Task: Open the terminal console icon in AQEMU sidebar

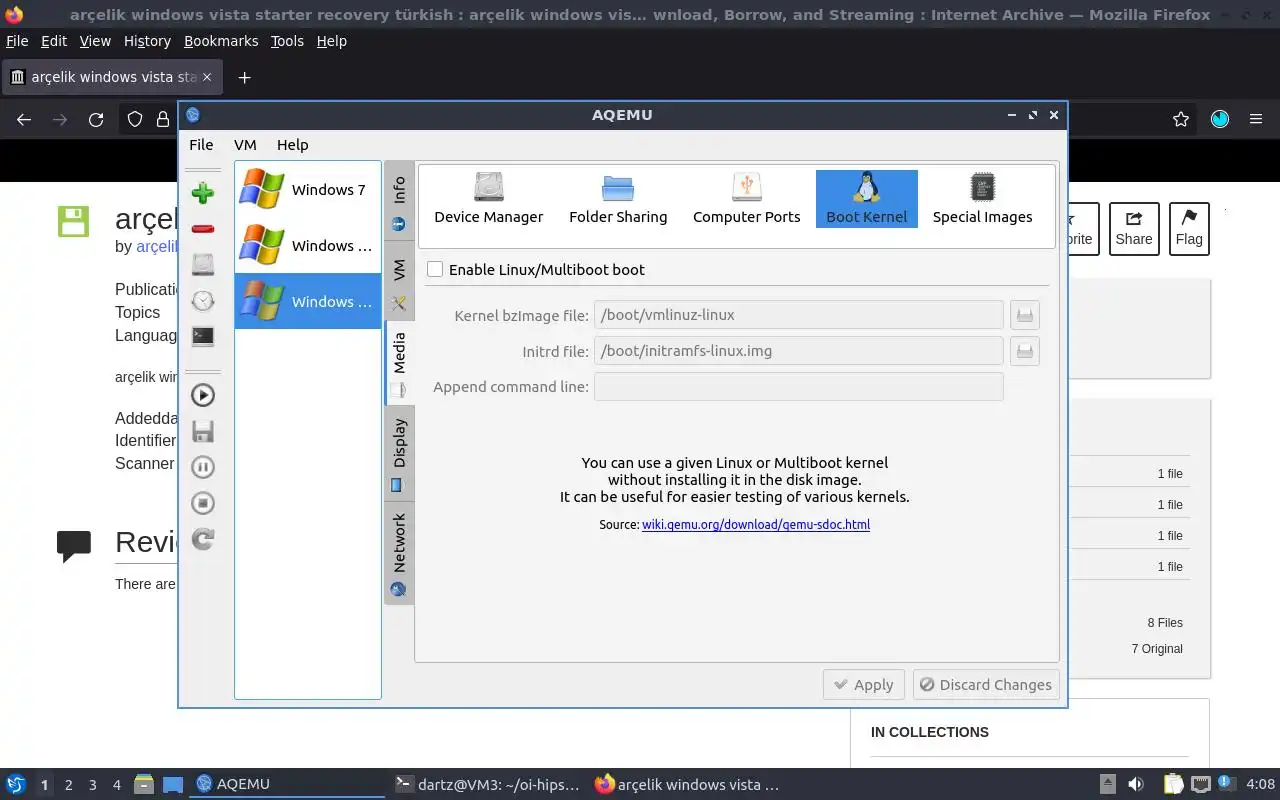Action: click(203, 337)
